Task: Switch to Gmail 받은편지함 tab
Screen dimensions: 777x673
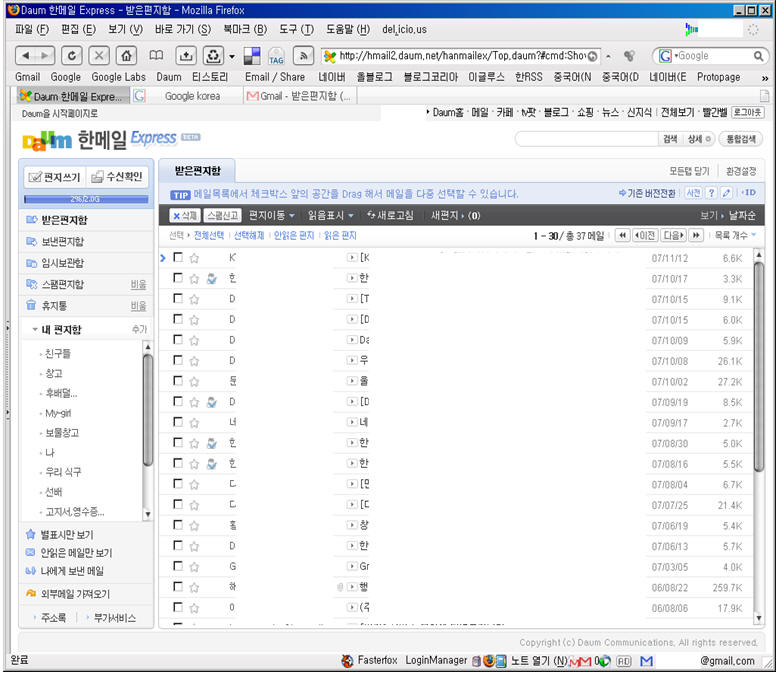Action: [x=300, y=96]
